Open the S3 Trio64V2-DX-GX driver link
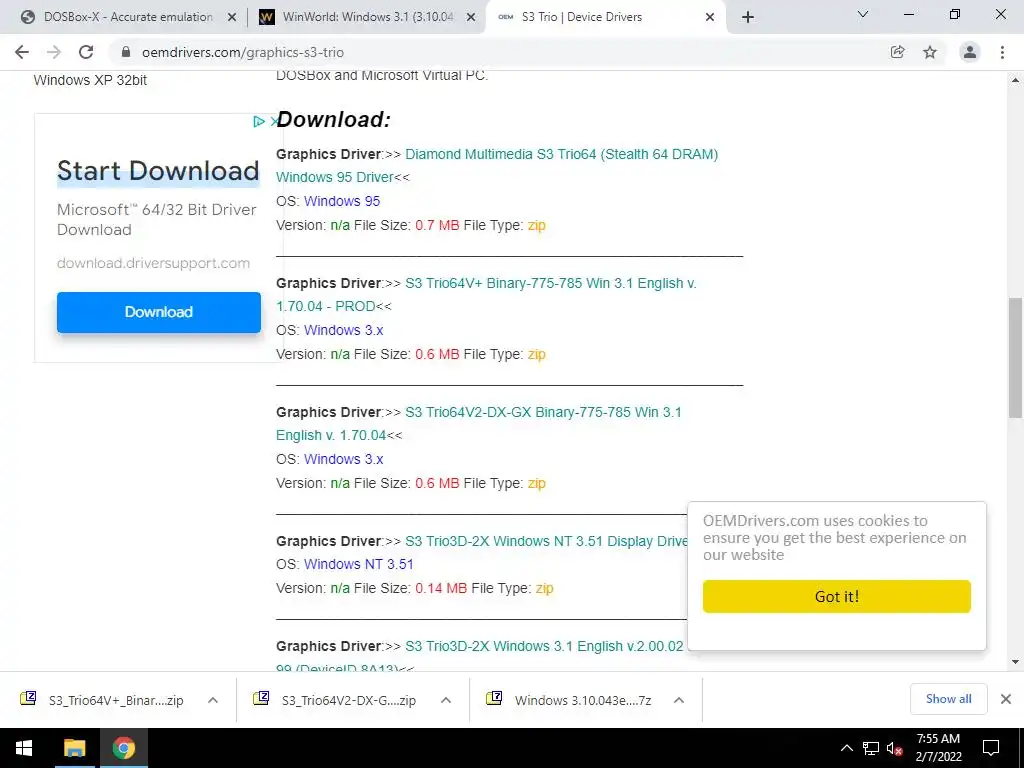 pos(479,423)
